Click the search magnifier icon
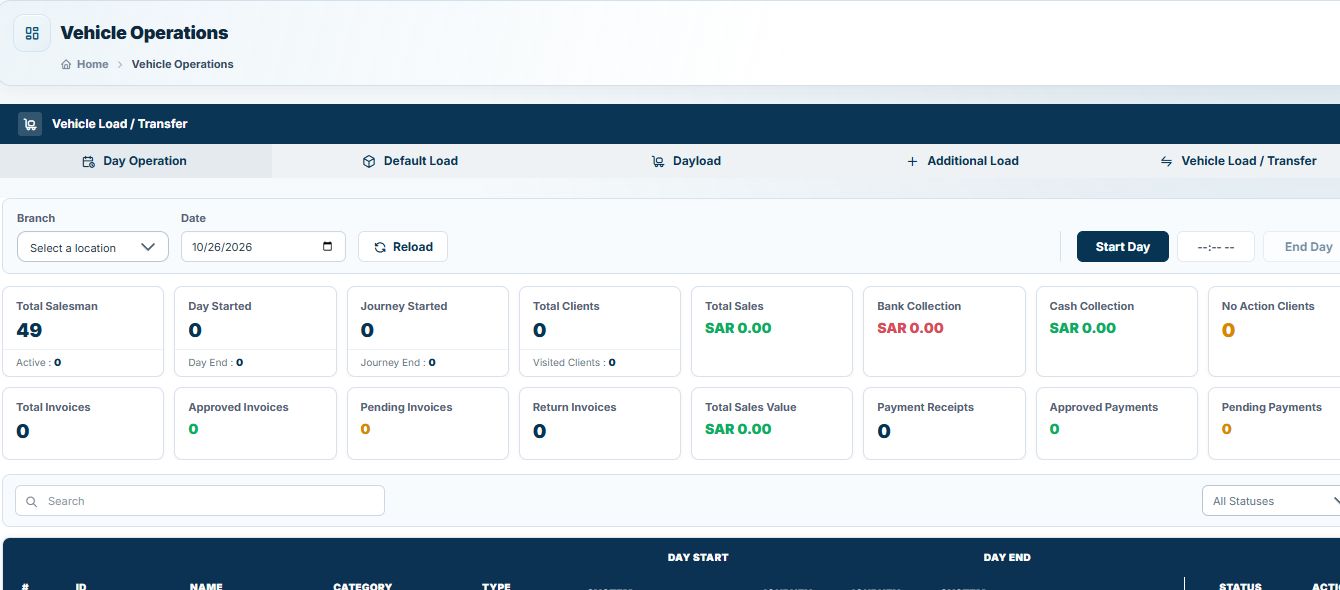1340x590 pixels. click(32, 501)
